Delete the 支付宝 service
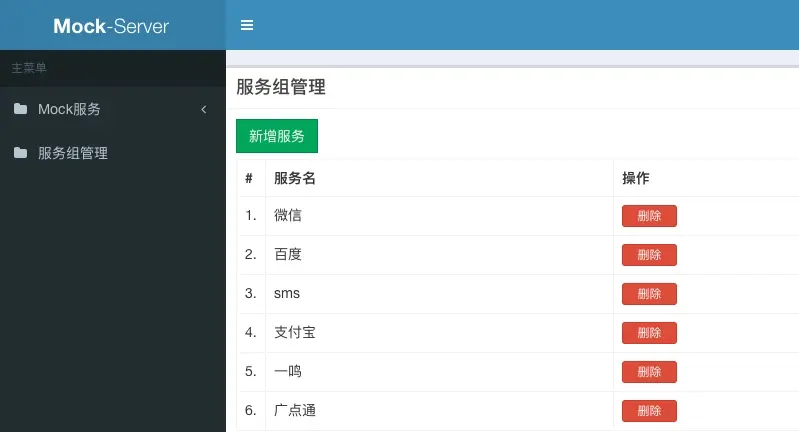Image resolution: width=799 pixels, height=432 pixels. click(x=649, y=333)
